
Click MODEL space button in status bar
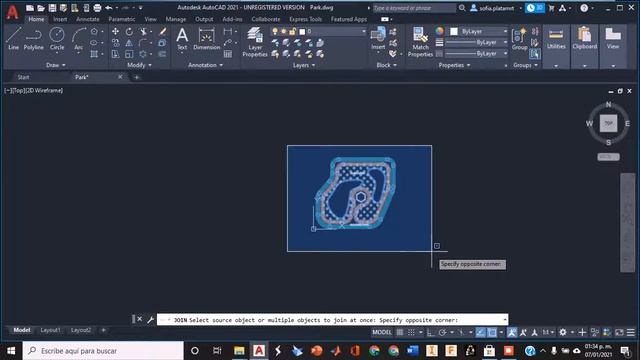point(382,332)
